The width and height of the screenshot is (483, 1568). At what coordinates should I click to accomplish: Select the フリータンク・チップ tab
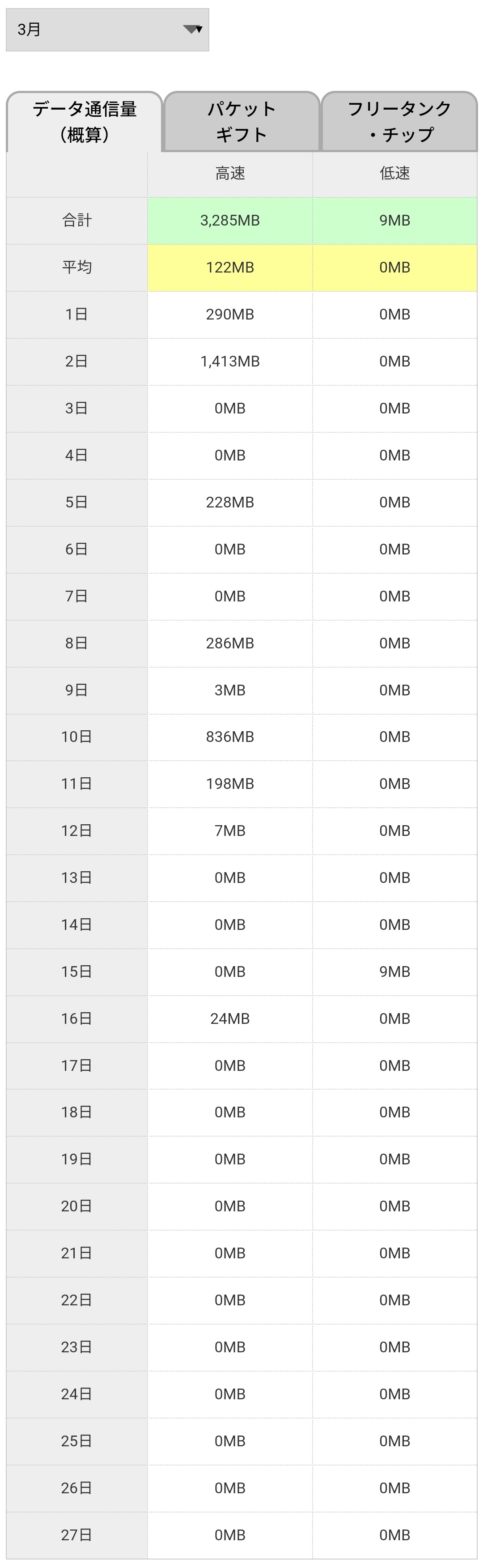(x=399, y=121)
